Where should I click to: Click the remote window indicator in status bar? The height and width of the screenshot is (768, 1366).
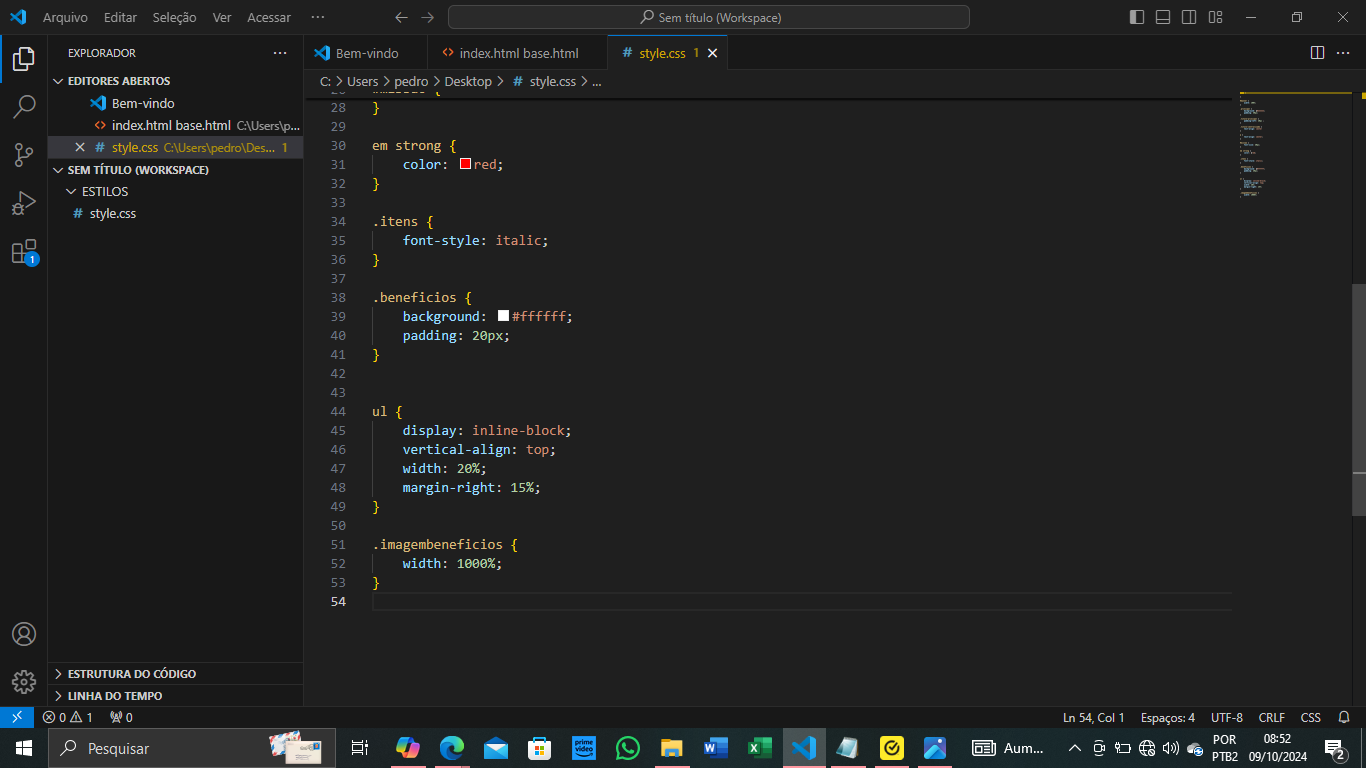(17, 717)
